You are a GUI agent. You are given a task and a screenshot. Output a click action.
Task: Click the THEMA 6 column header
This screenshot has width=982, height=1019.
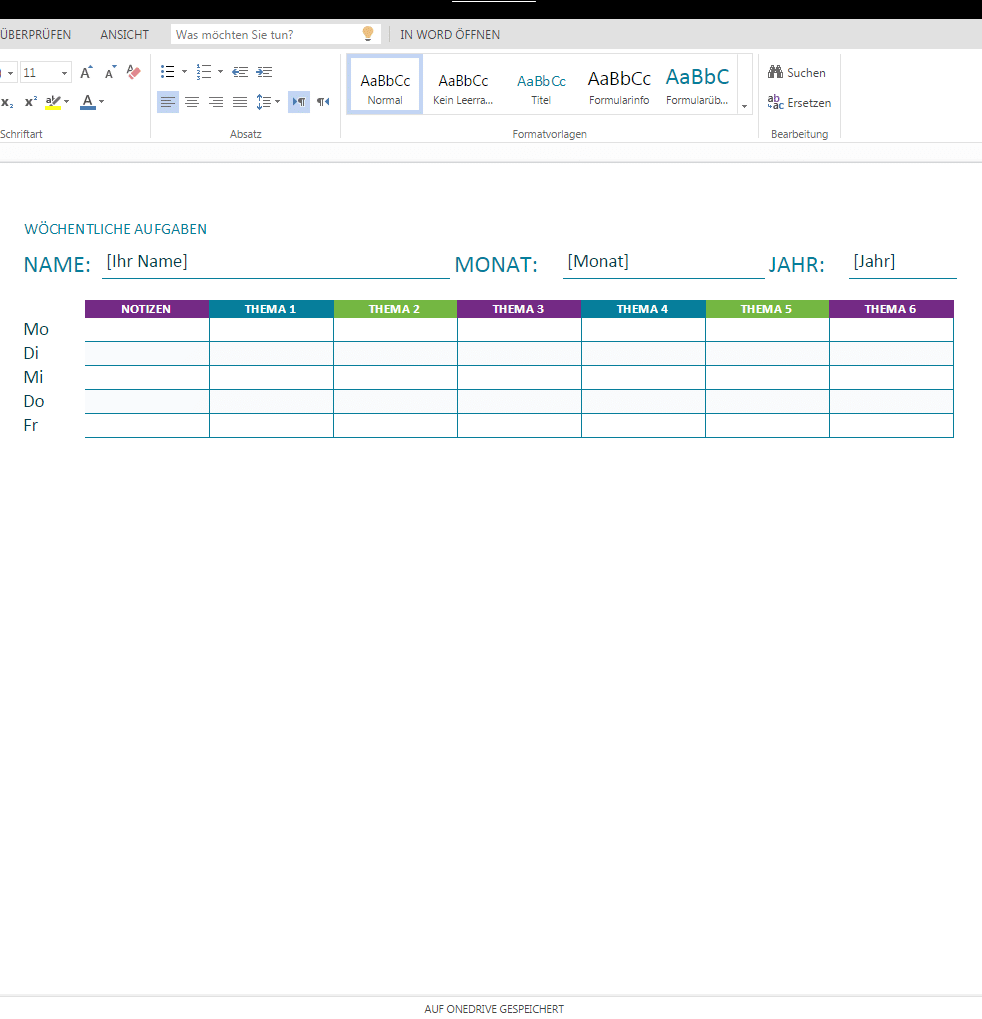pos(891,309)
